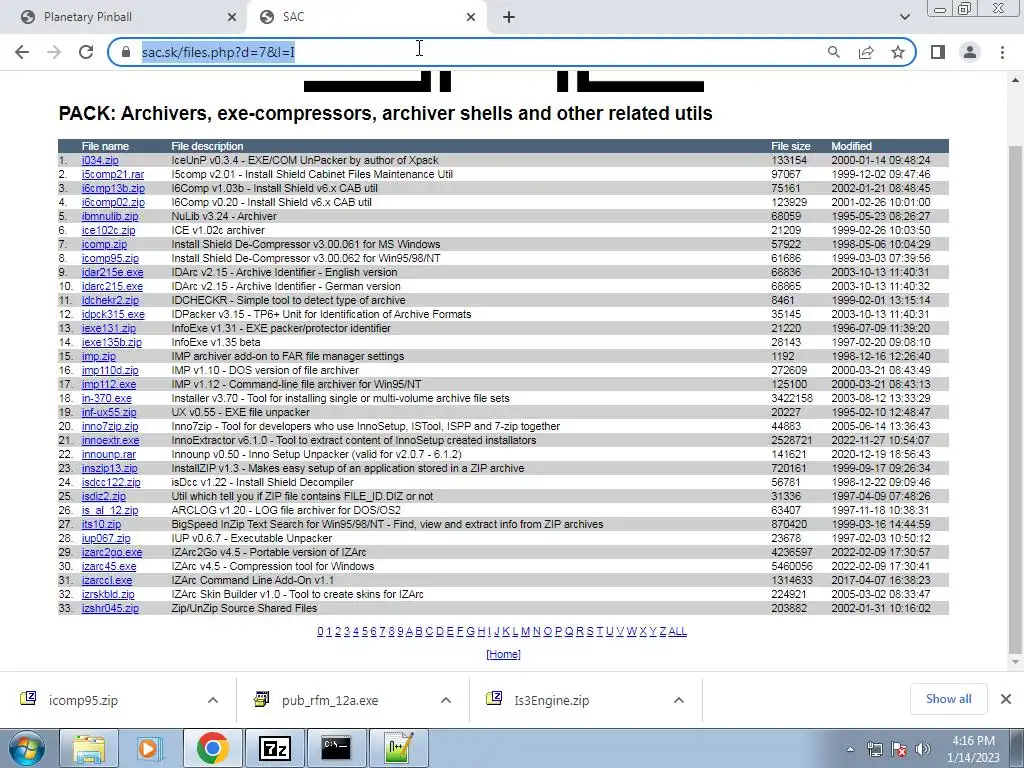Open downloaded icomp95.zip file

click(83, 700)
